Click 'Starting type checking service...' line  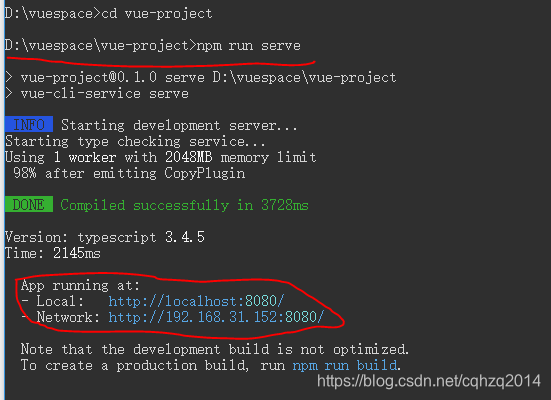point(135,141)
